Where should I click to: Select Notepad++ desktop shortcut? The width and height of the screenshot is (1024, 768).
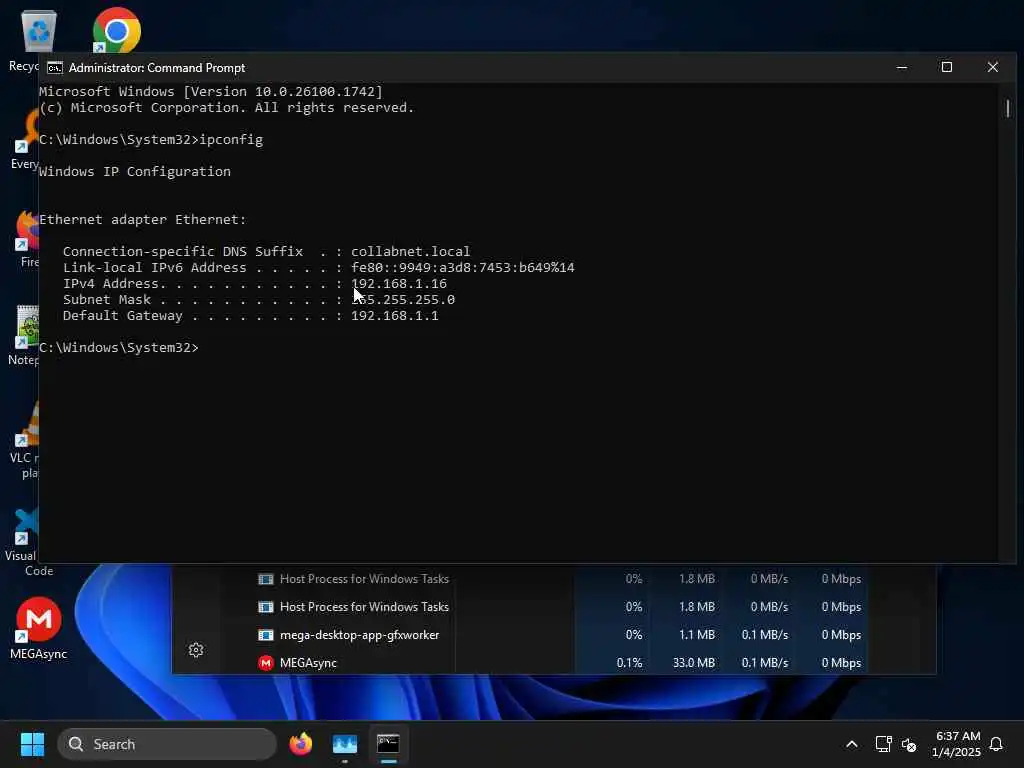coord(25,334)
